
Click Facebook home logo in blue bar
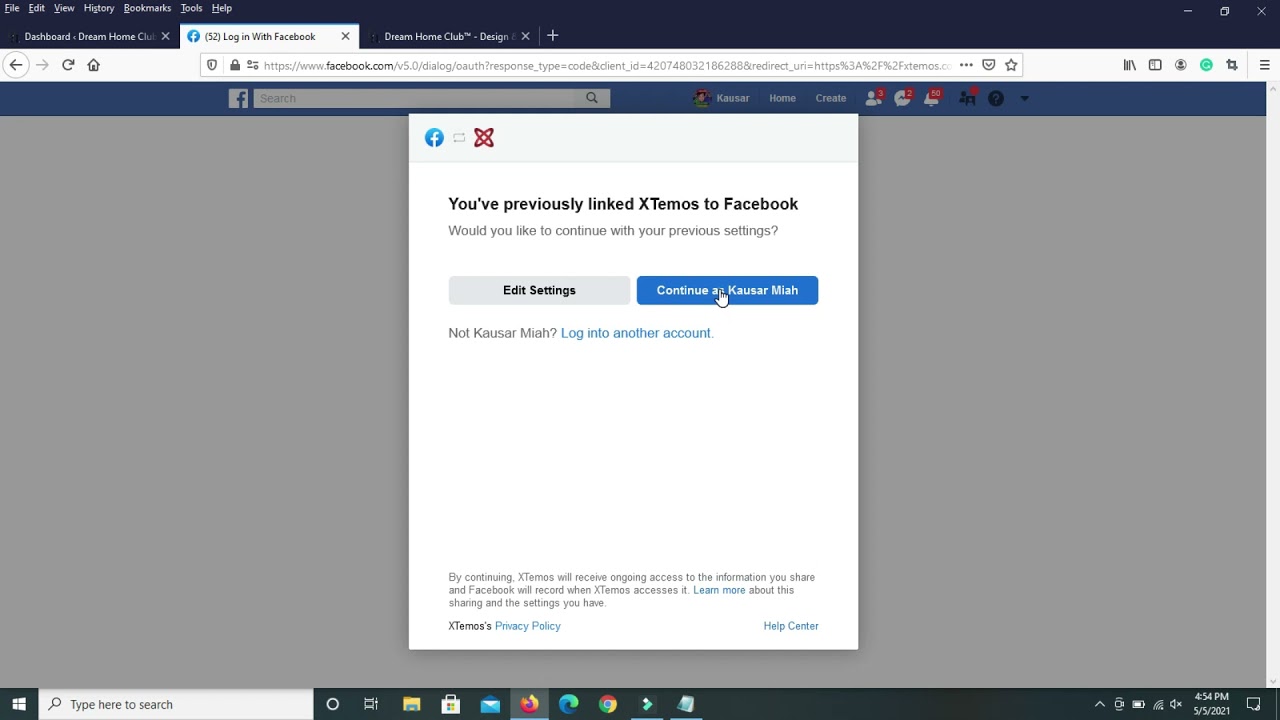click(238, 98)
